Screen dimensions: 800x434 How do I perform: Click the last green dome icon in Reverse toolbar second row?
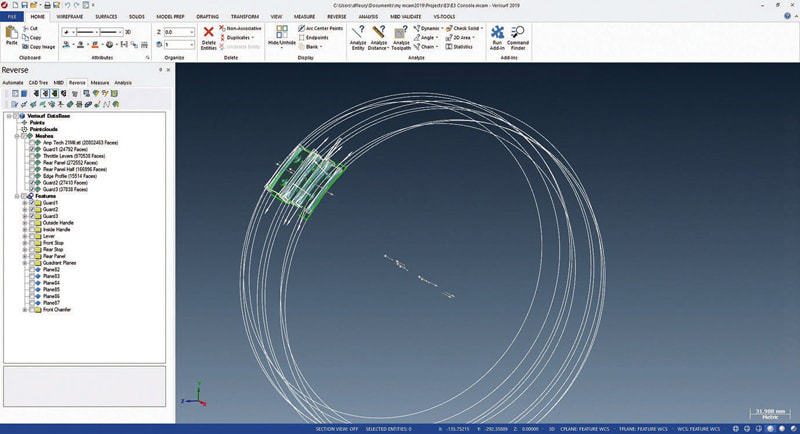pyautogui.click(x=116, y=104)
